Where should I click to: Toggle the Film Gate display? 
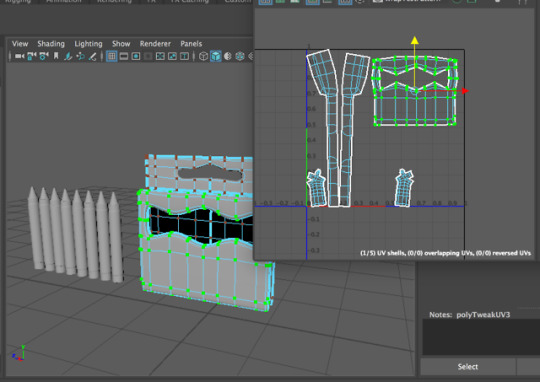pyautogui.click(x=124, y=56)
